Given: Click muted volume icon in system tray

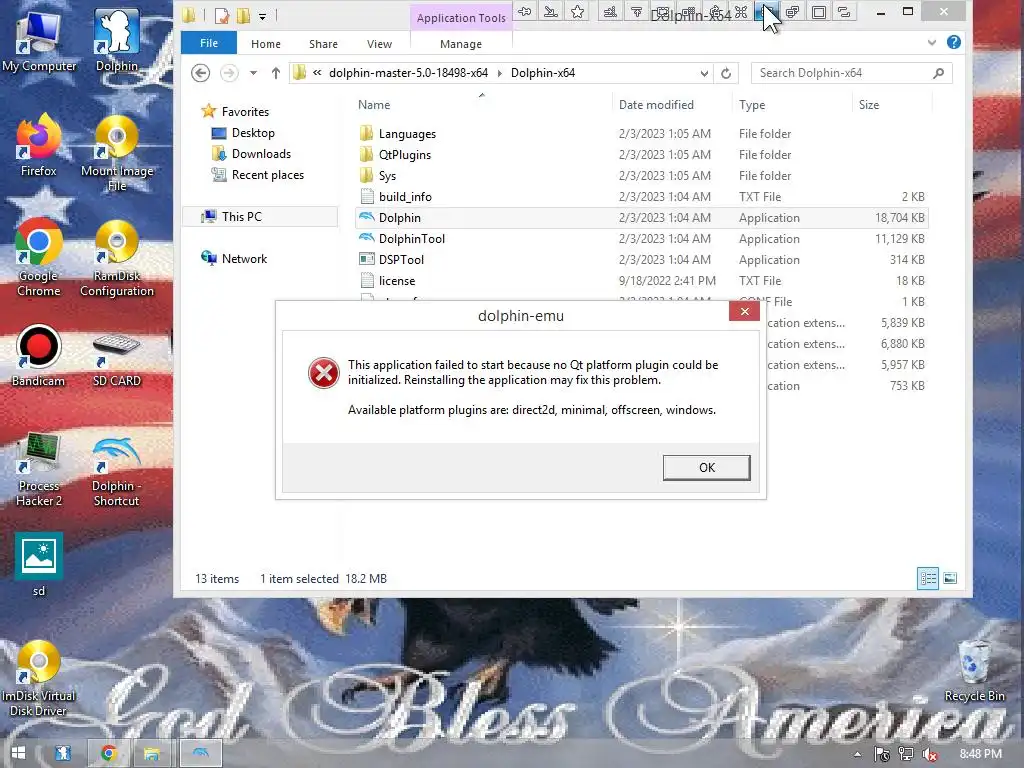Looking at the screenshot, I should tap(929, 754).
